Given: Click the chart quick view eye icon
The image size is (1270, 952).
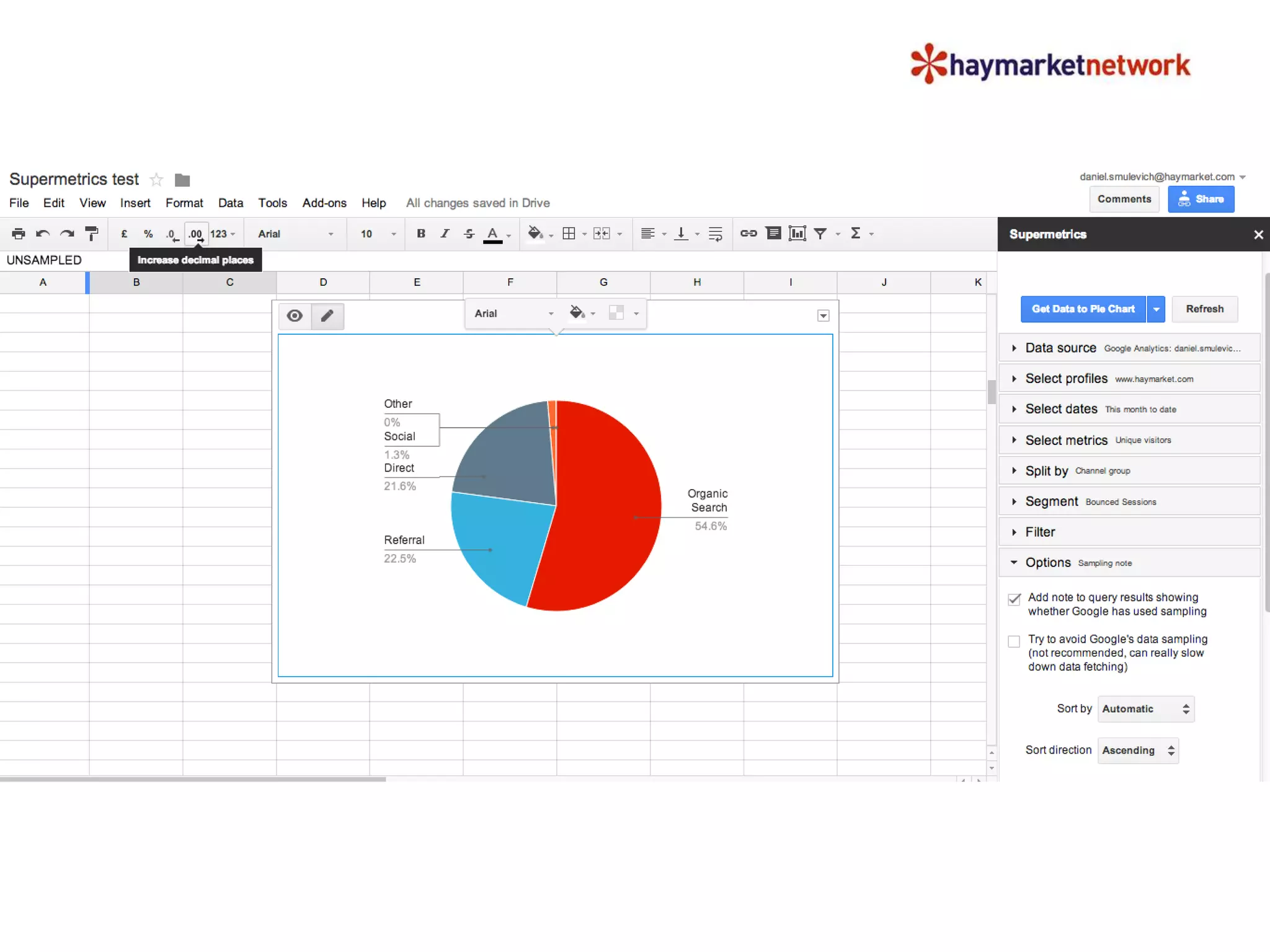Looking at the screenshot, I should (x=295, y=315).
